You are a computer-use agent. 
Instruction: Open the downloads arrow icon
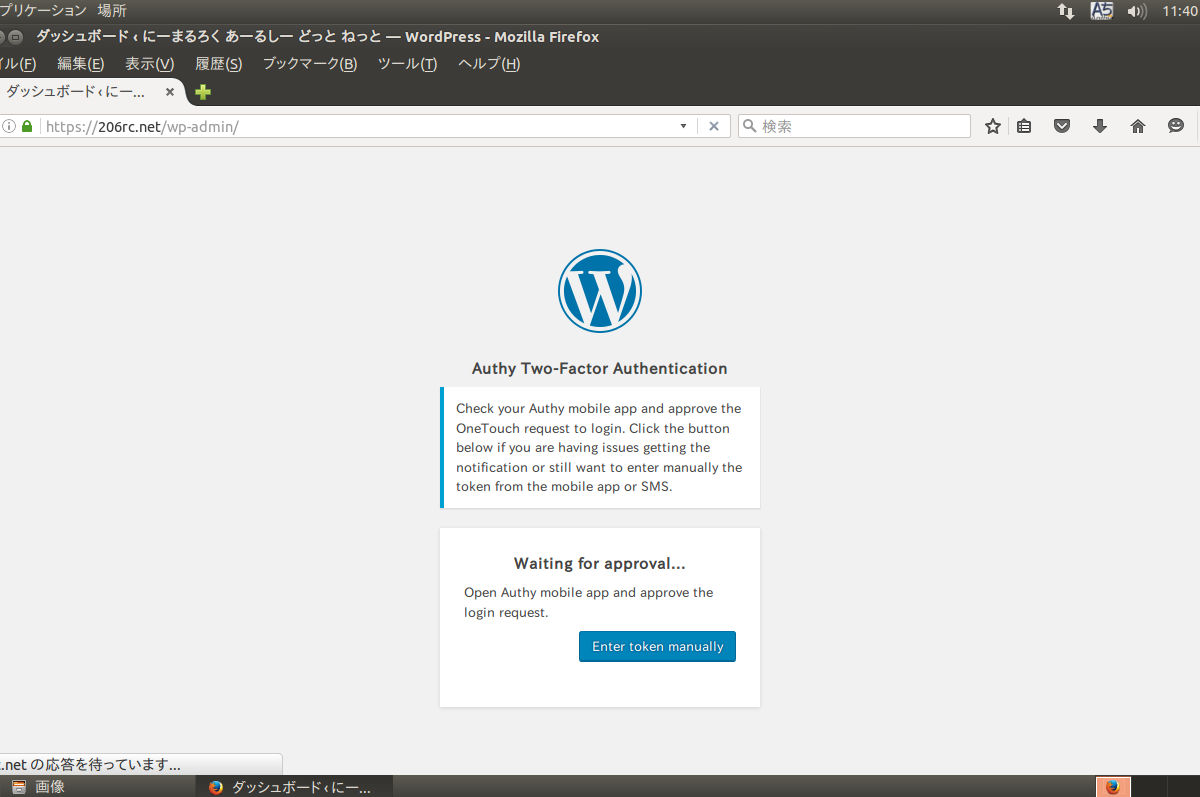pos(1100,126)
